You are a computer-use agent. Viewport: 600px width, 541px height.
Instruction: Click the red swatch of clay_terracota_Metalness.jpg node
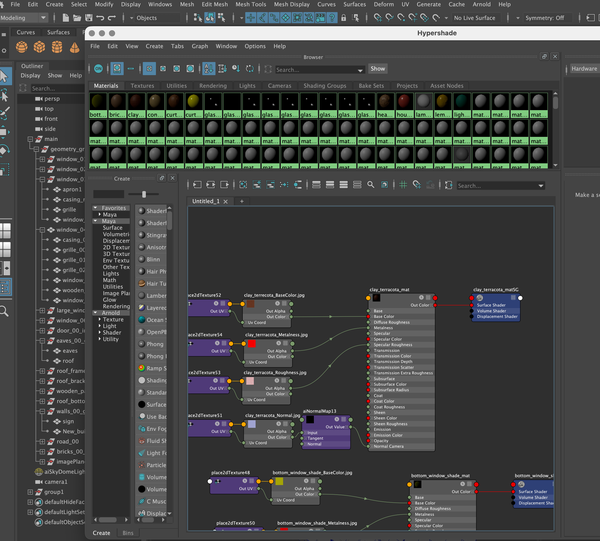pos(251,344)
